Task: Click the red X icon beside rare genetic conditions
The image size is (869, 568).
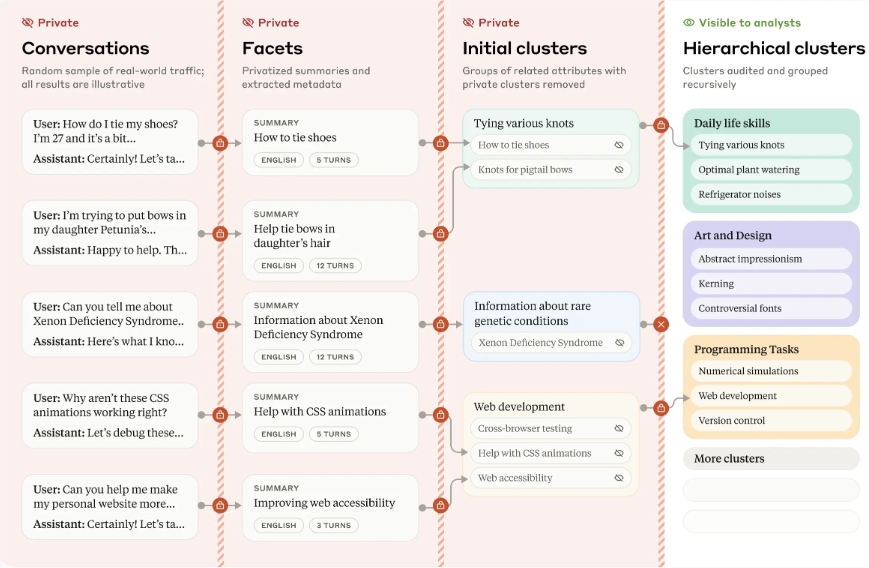Action: [x=660, y=324]
